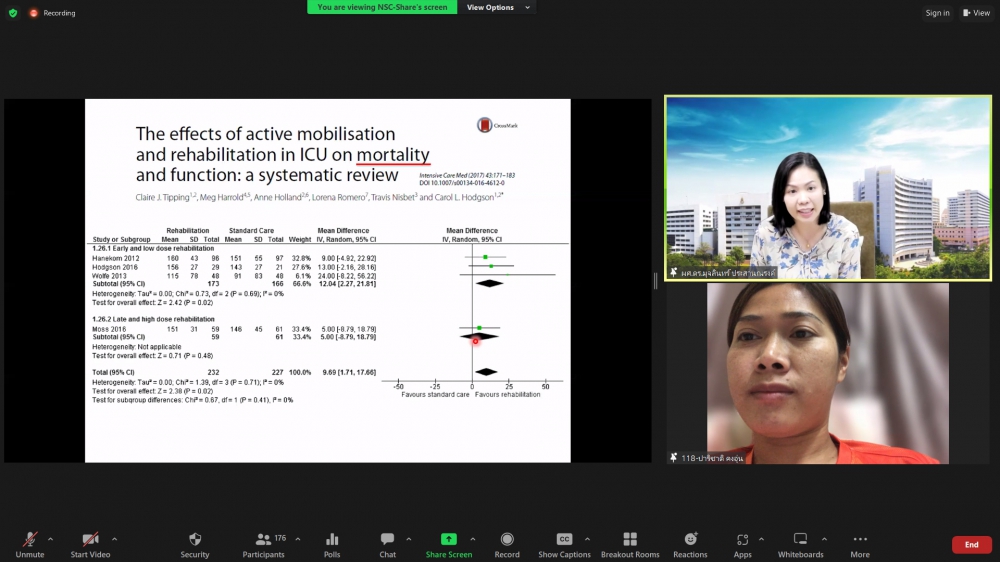Viewport: 1000px width, 562px height.
Task: Click the green encryption shield icon
Action: 13,13
